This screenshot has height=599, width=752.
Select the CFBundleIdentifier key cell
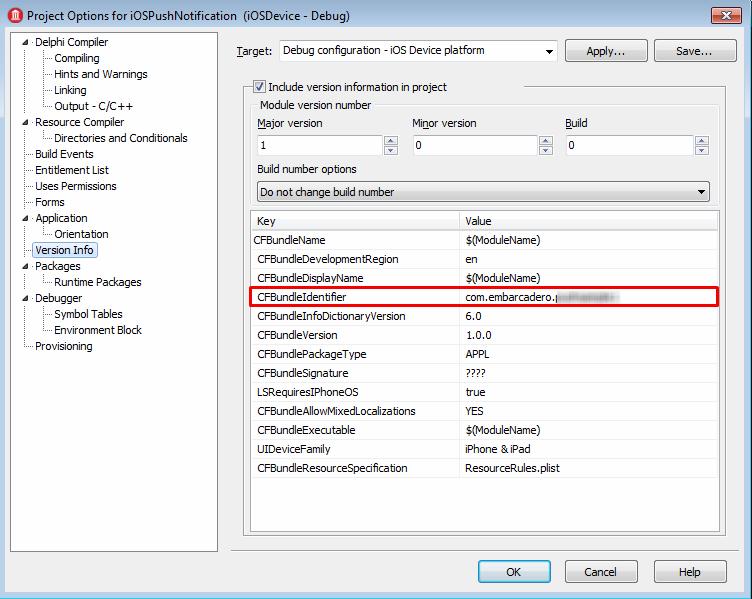pyautogui.click(x=355, y=297)
